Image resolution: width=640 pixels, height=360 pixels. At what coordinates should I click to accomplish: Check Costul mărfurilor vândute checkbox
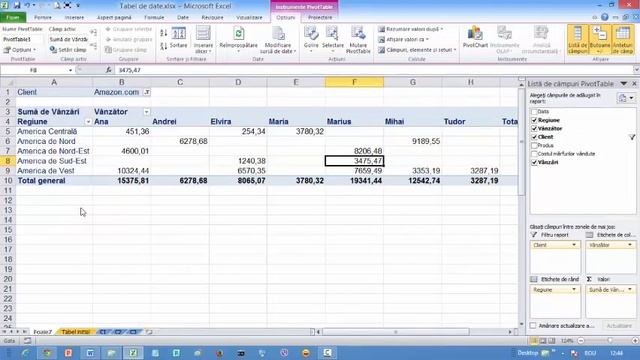(534, 154)
